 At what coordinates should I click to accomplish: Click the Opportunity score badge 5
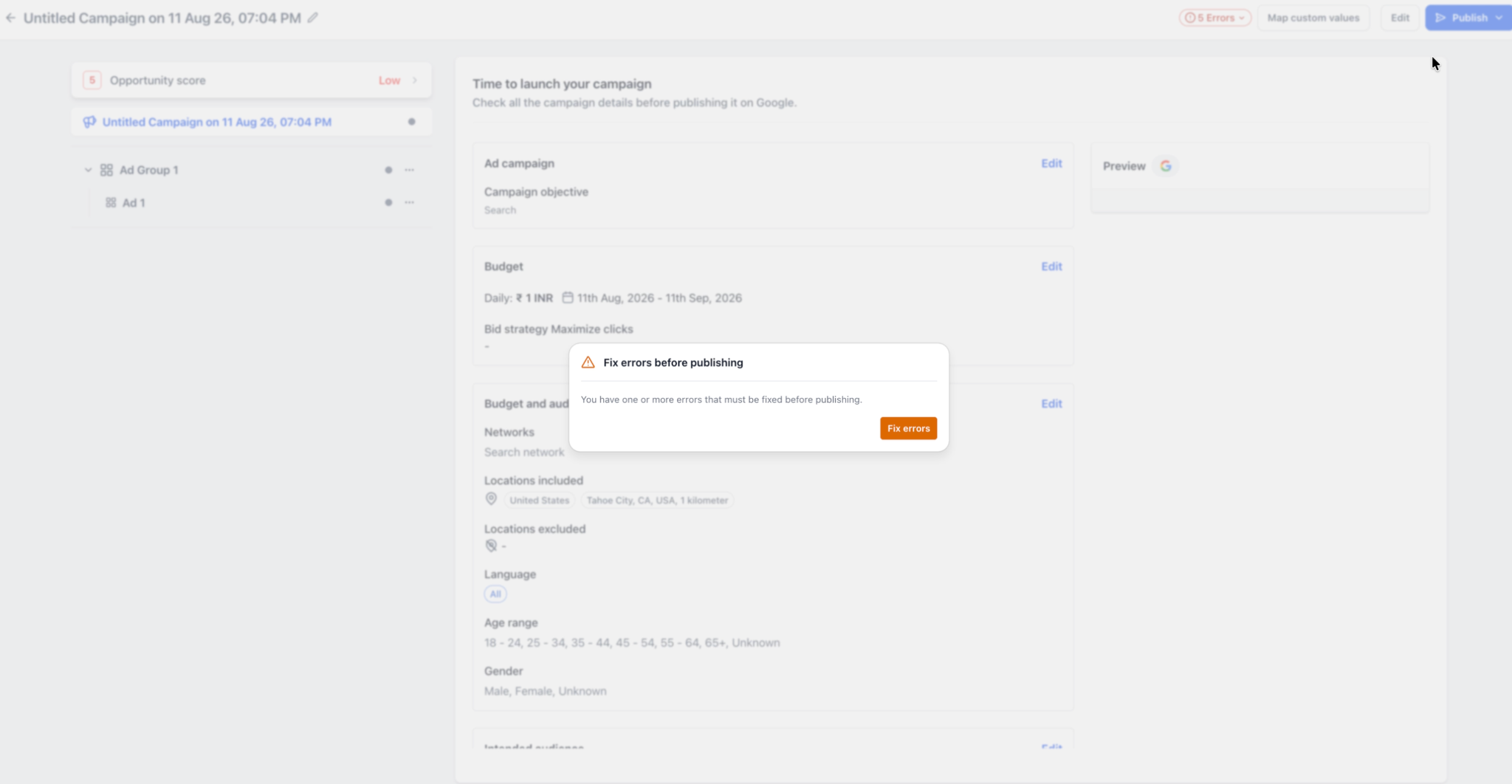(92, 80)
